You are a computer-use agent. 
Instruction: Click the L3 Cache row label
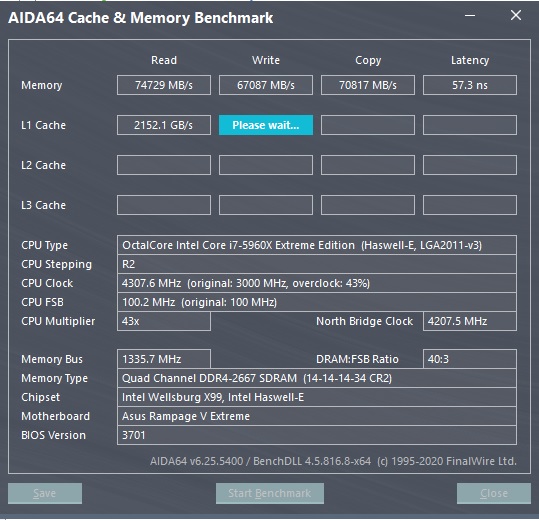(x=43, y=205)
